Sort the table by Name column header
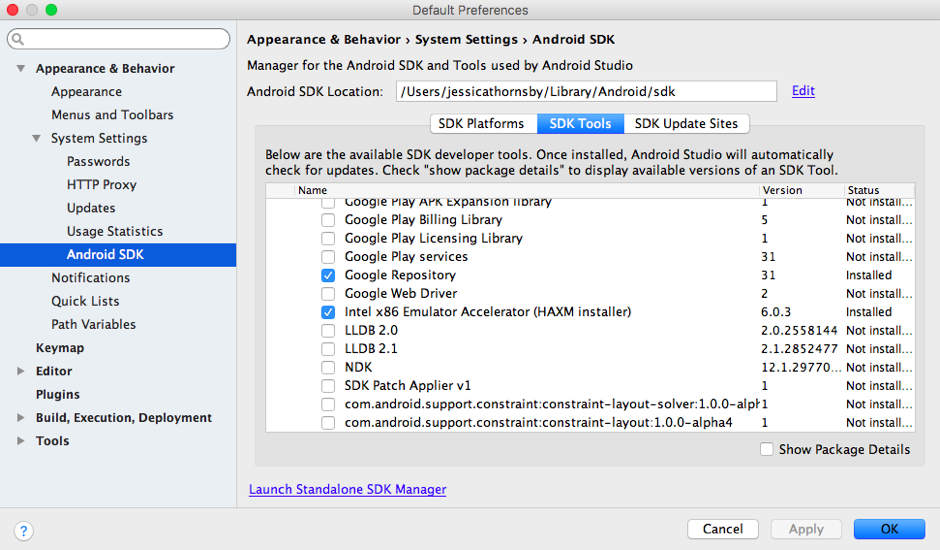940x550 pixels. (x=526, y=190)
